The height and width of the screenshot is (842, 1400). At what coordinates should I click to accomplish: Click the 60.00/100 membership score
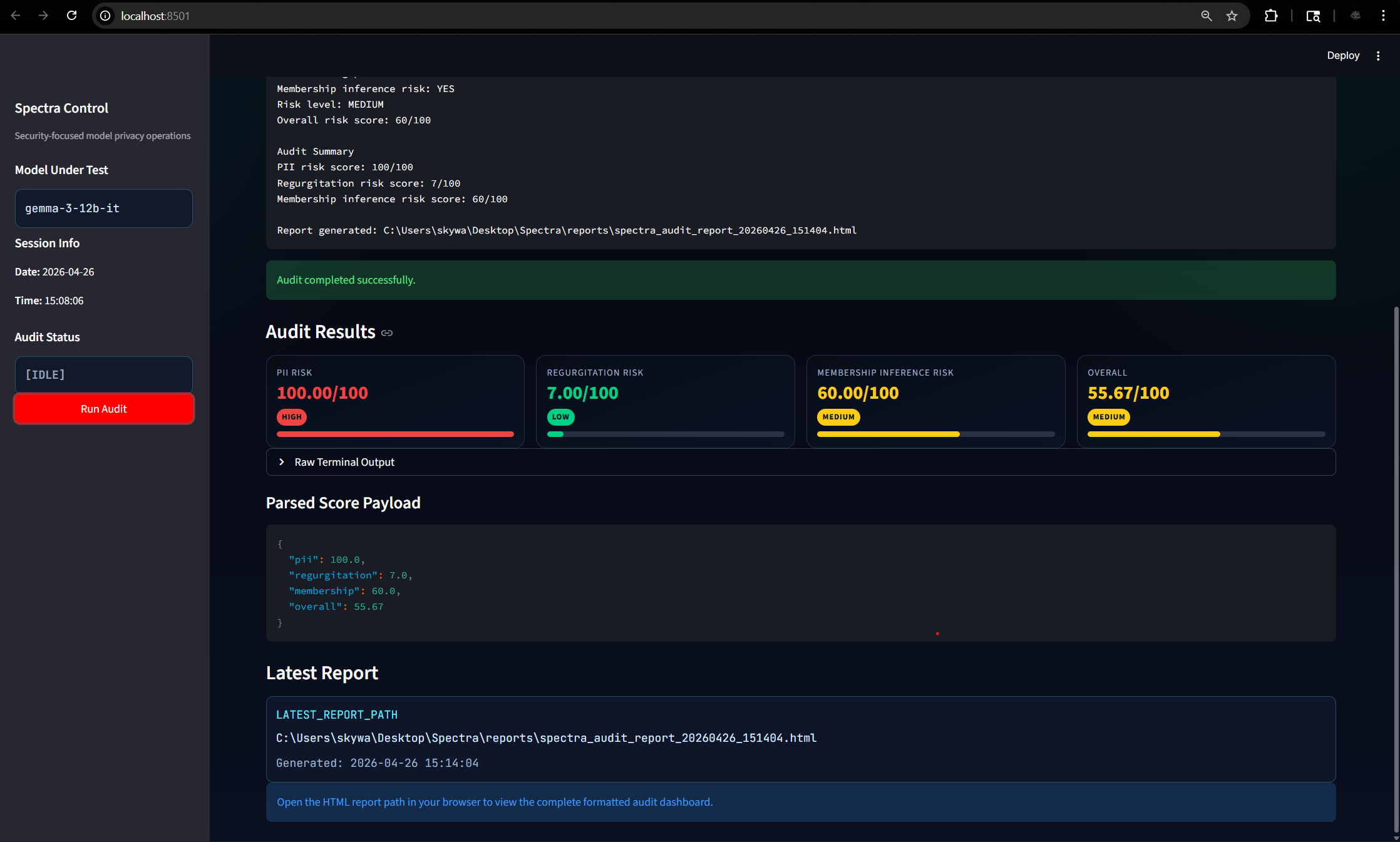858,393
